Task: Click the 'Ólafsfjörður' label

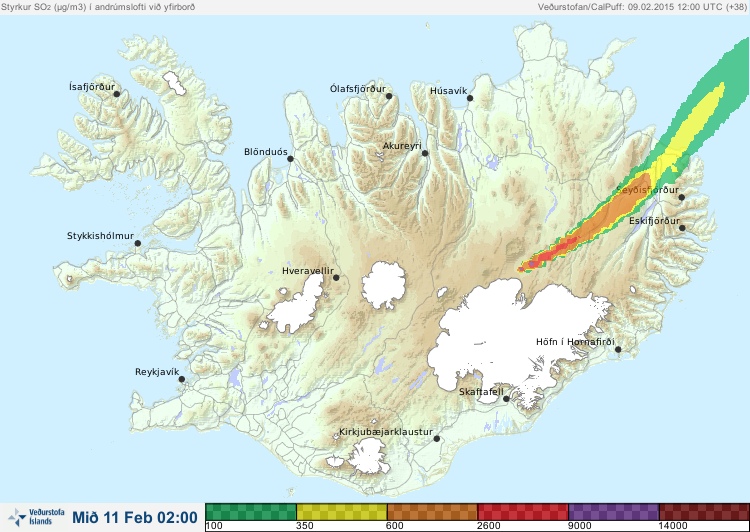Action: (x=358, y=89)
